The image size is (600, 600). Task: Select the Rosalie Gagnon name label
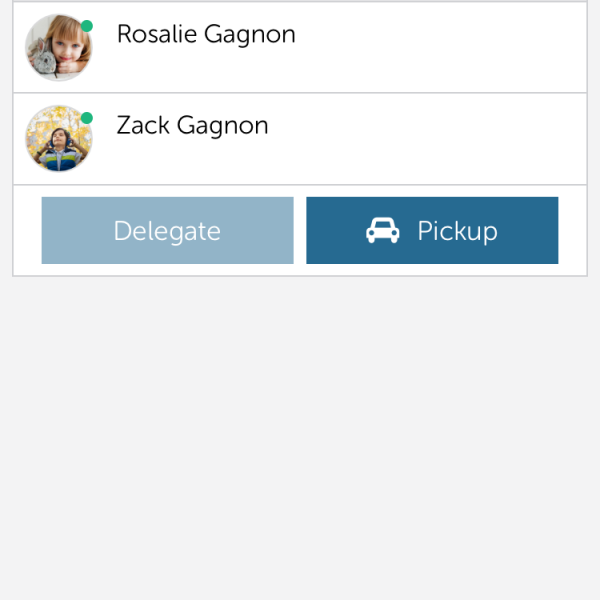point(206,35)
